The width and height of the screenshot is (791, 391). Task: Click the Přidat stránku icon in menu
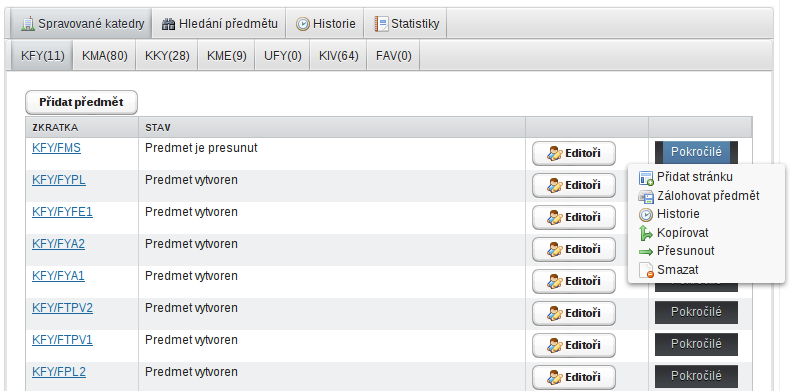[x=646, y=178]
